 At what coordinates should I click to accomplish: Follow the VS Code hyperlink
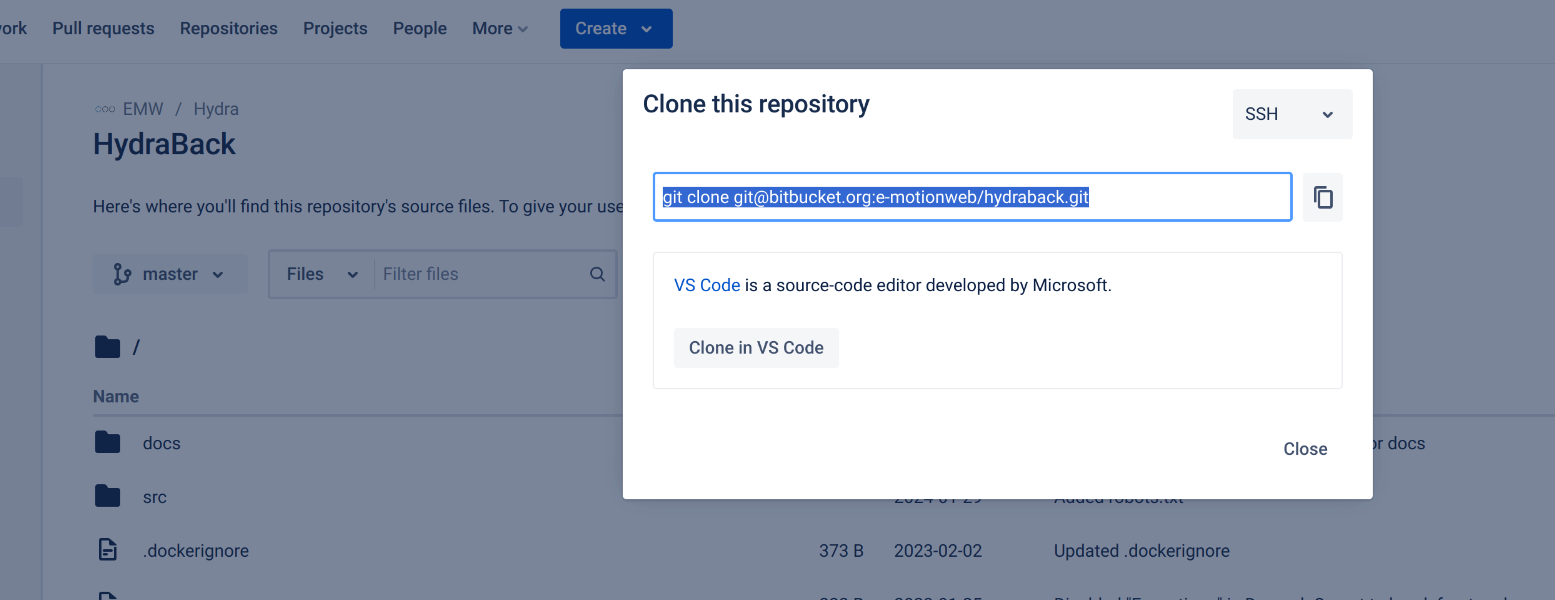point(706,285)
